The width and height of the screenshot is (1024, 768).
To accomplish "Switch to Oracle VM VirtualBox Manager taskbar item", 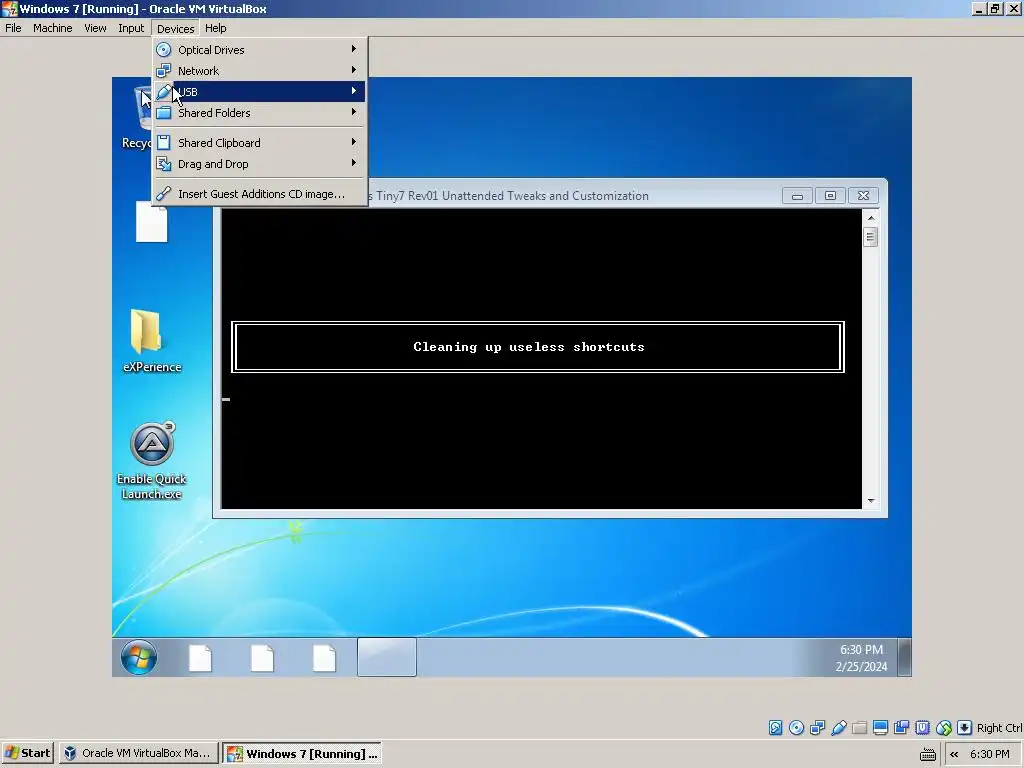I will click(139, 753).
